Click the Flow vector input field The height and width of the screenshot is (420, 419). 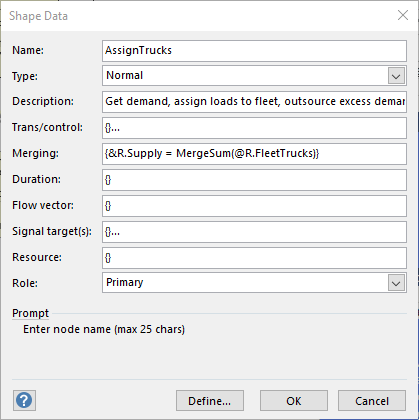tap(254, 206)
